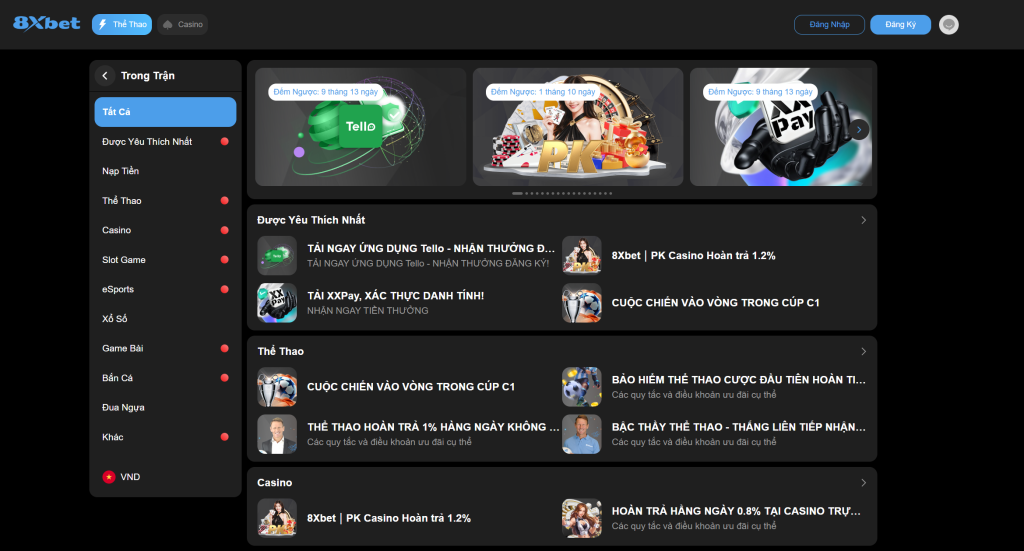Click the 8Xbet logo
The width and height of the screenshot is (1024, 551).
click(x=46, y=24)
